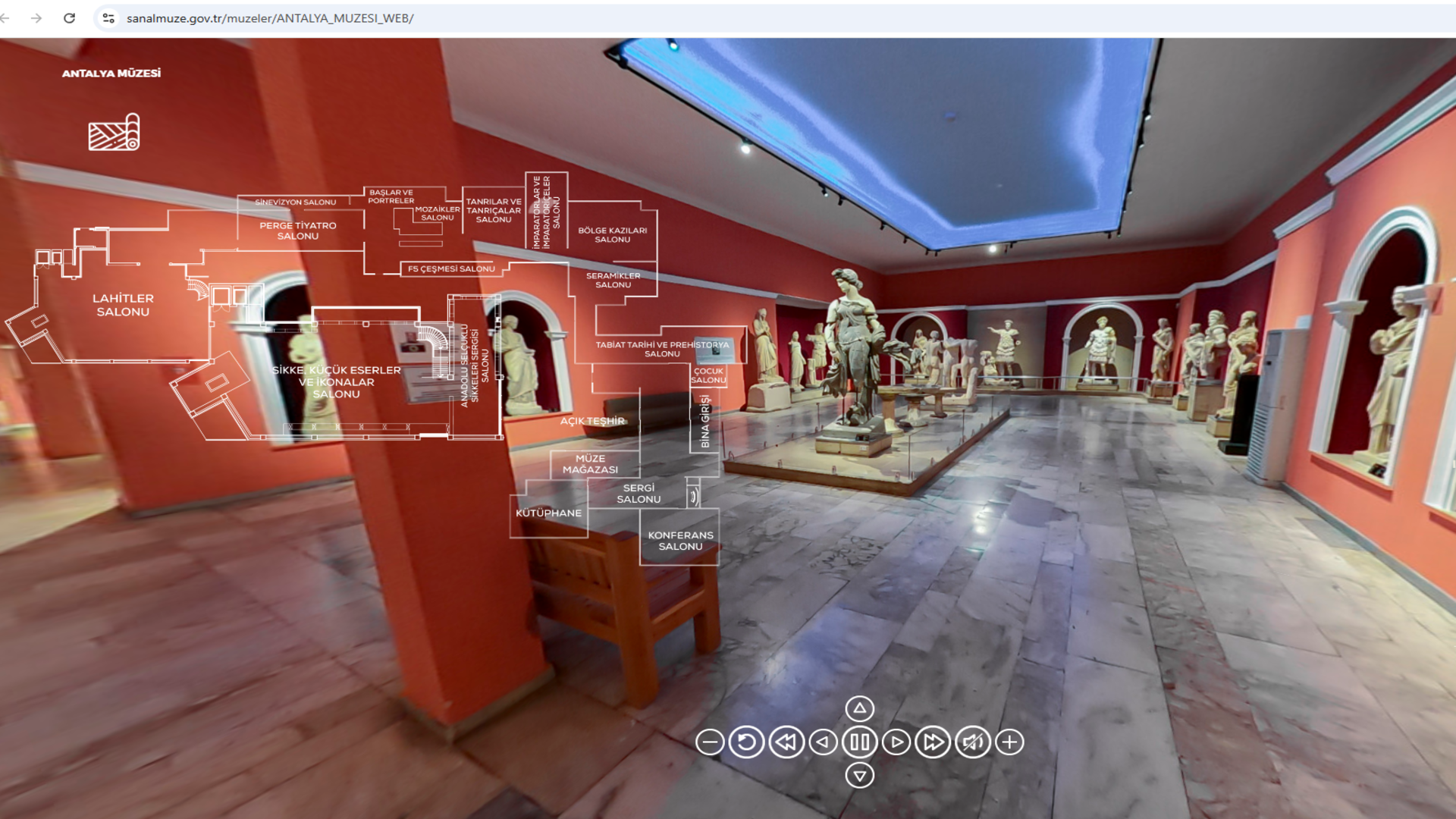
Task: Select Perge Tiyatro Salonu on the map
Action: [297, 231]
